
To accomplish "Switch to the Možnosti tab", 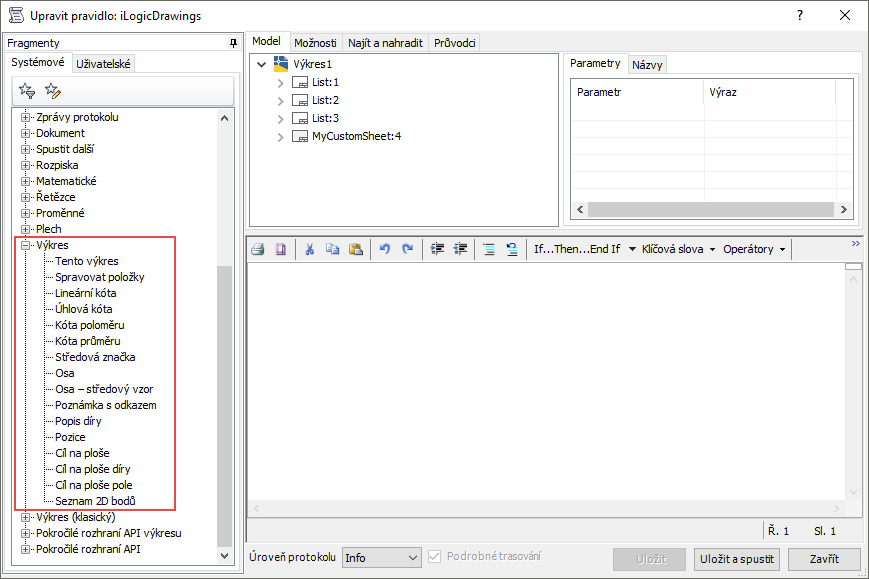I will coord(315,43).
